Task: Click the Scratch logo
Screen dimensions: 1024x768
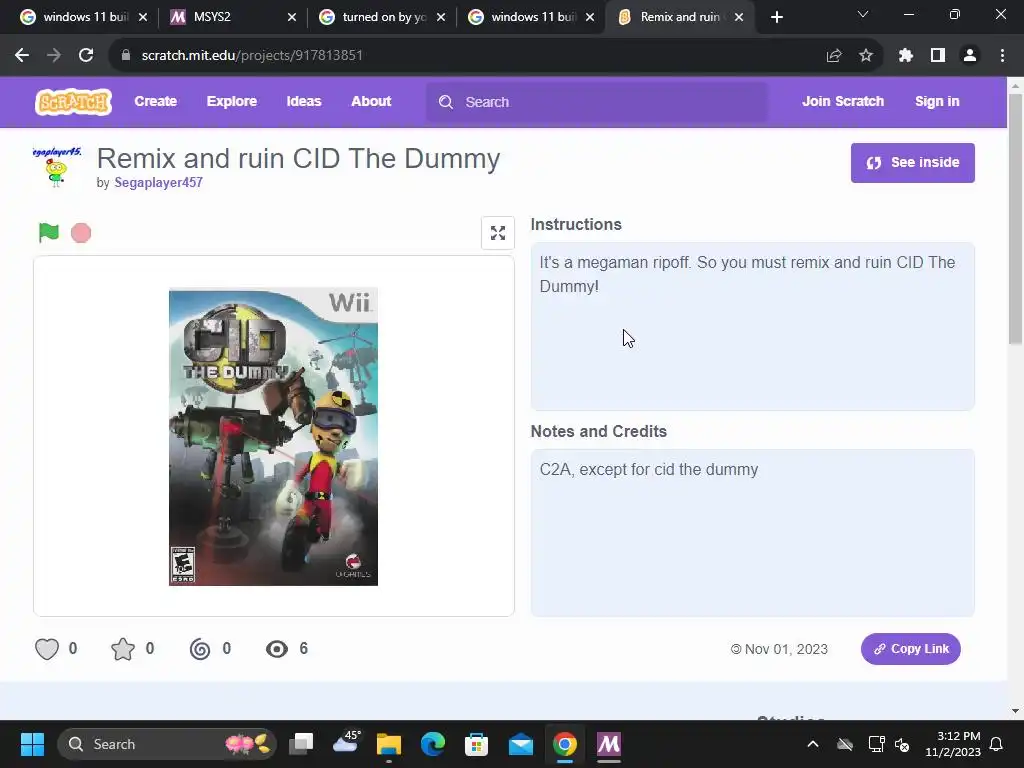Action: (73, 102)
